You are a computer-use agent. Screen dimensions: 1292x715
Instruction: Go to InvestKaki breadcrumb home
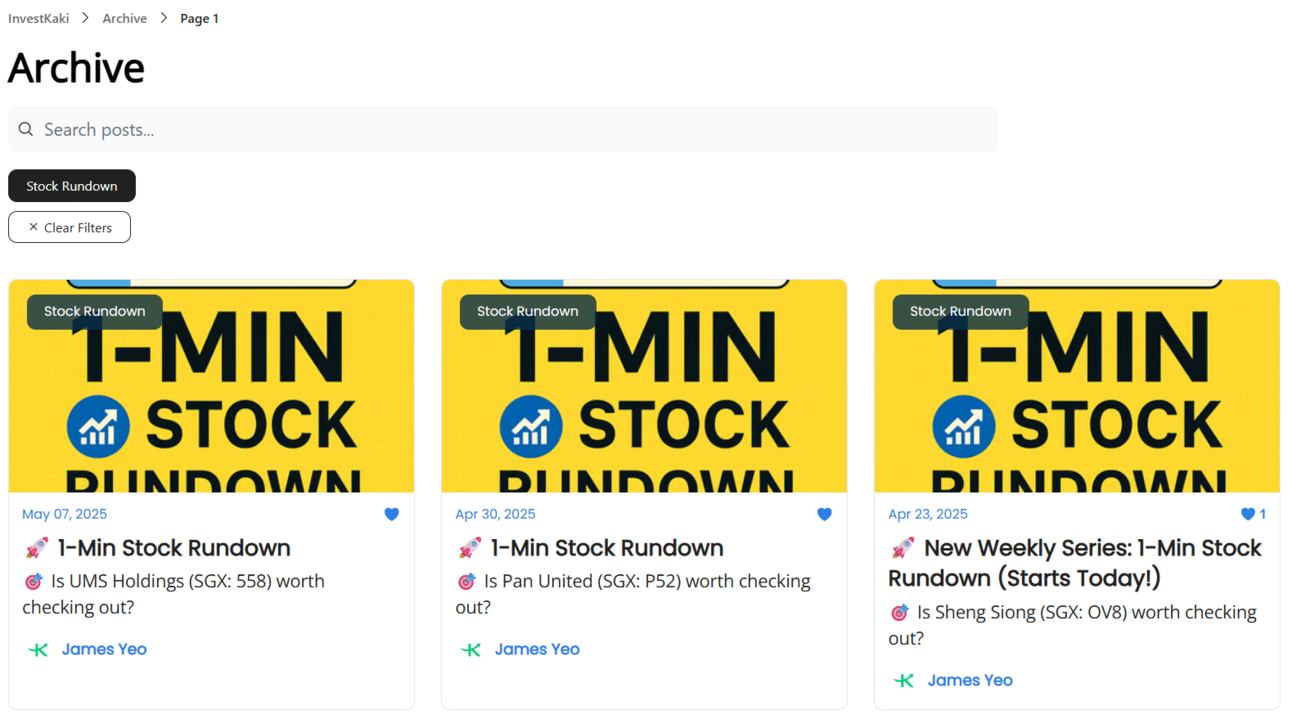[x=38, y=18]
